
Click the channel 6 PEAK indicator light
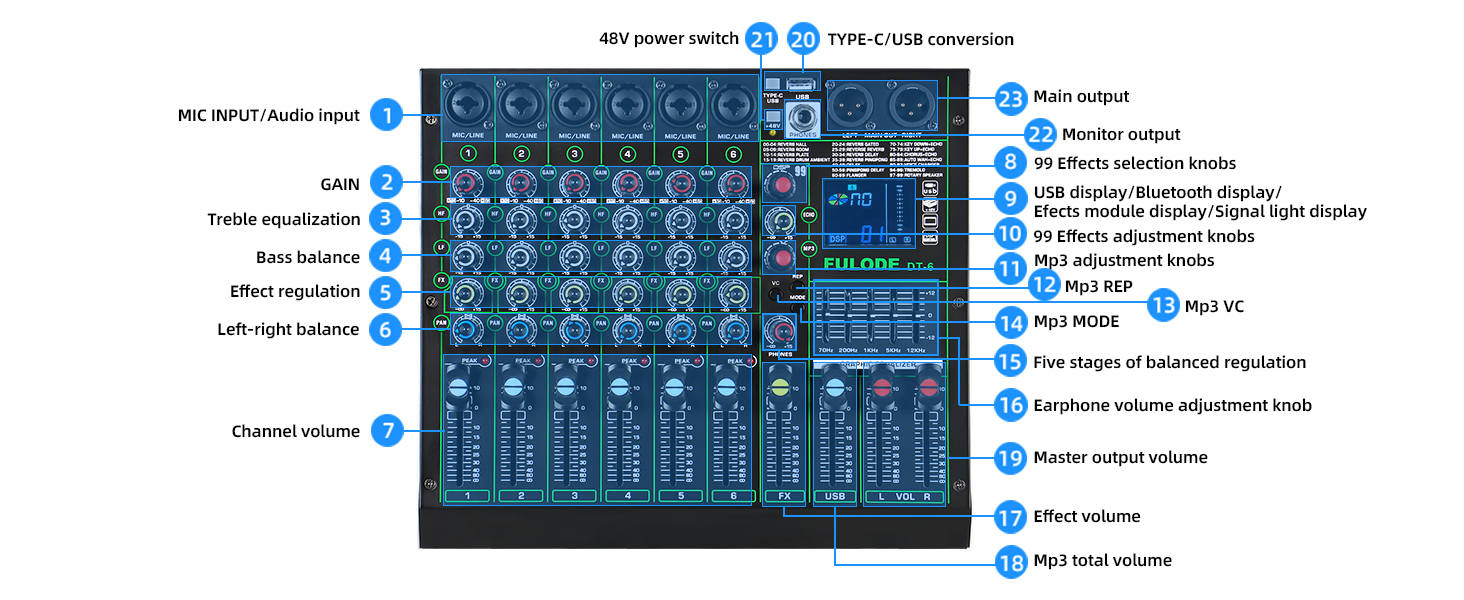tap(752, 361)
